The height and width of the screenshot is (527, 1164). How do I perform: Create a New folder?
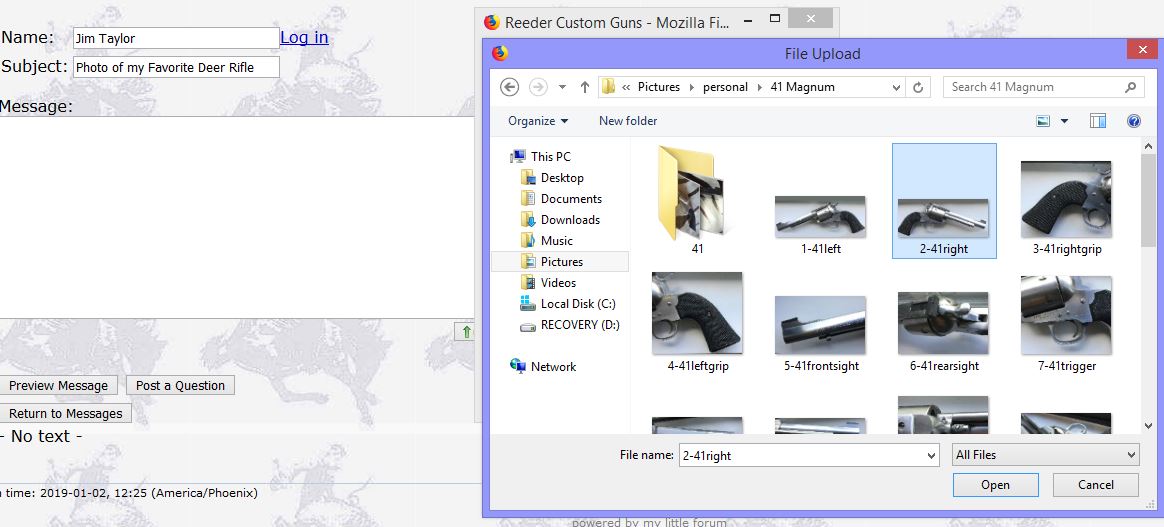[x=628, y=120]
